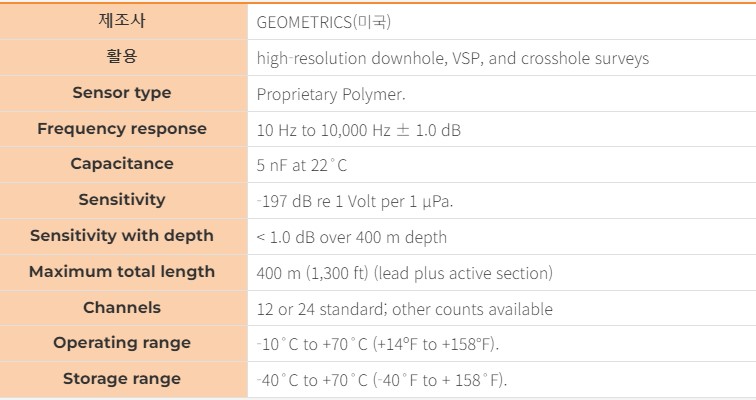Viewport: 756px width, 400px height.
Task: Click the Channels row label
Action: point(122,307)
